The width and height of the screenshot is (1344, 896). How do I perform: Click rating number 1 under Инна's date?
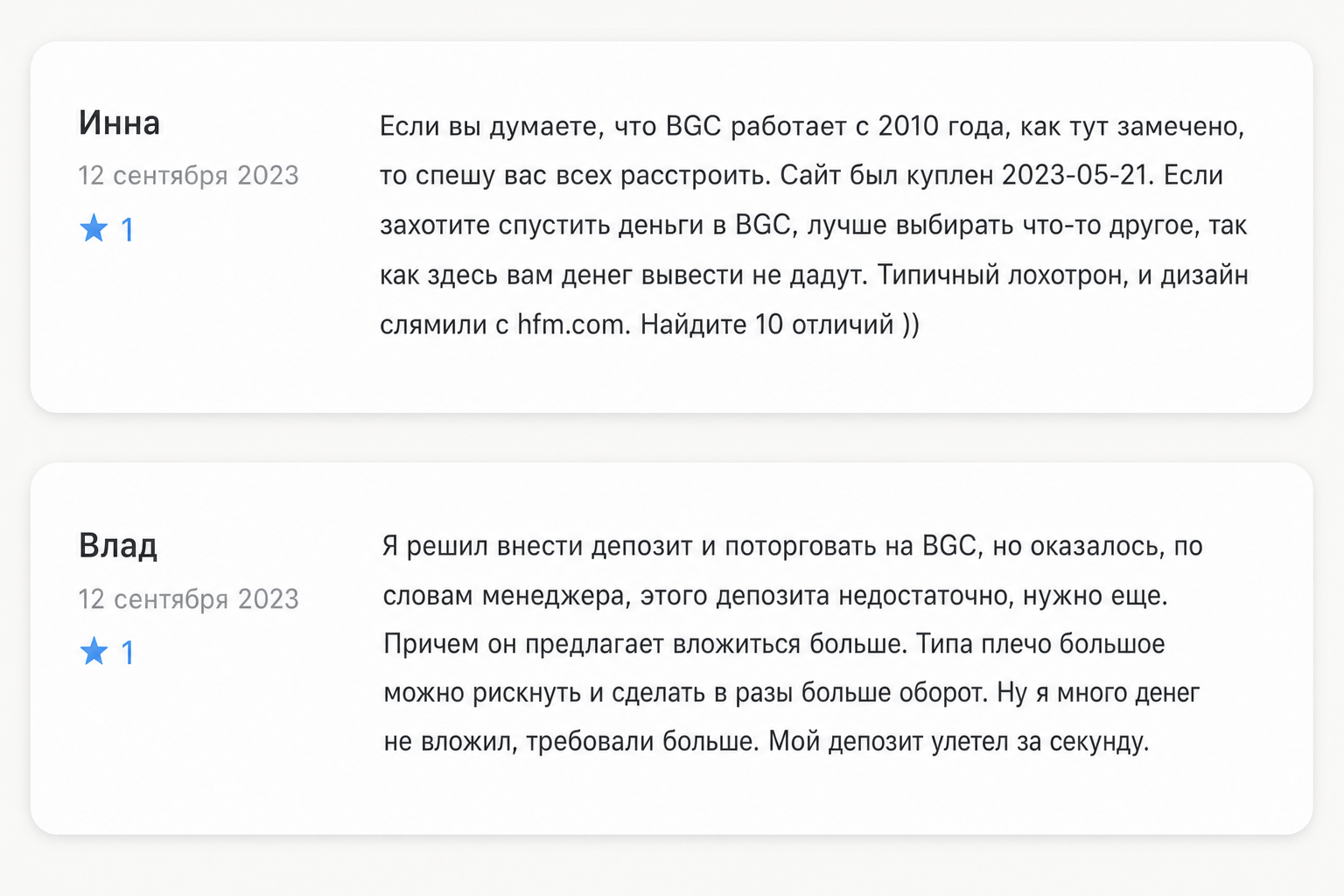127,230
